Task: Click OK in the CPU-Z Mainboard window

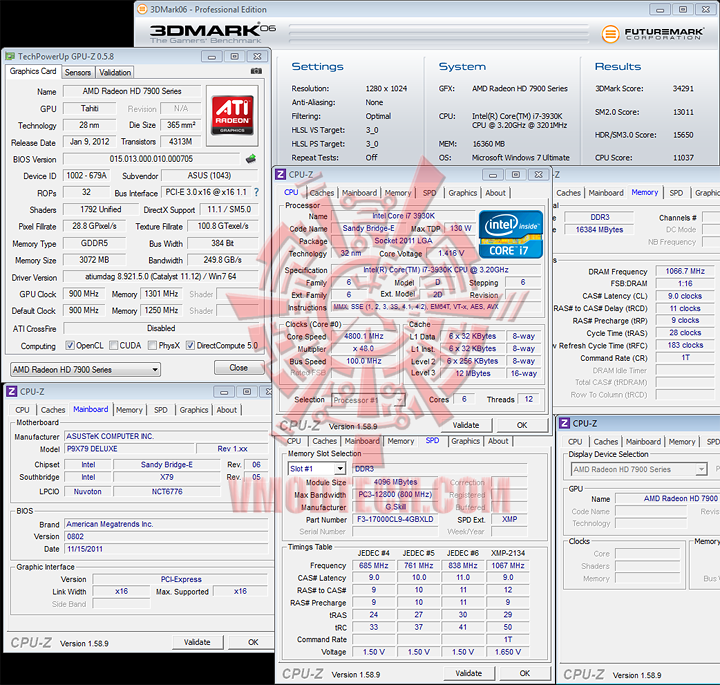Action: [253, 642]
